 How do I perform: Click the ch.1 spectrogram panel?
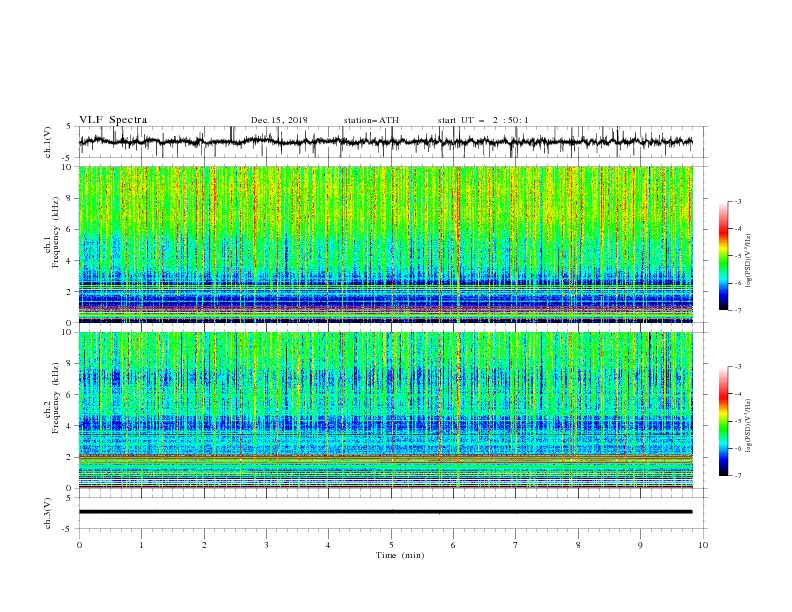pyautogui.click(x=386, y=244)
